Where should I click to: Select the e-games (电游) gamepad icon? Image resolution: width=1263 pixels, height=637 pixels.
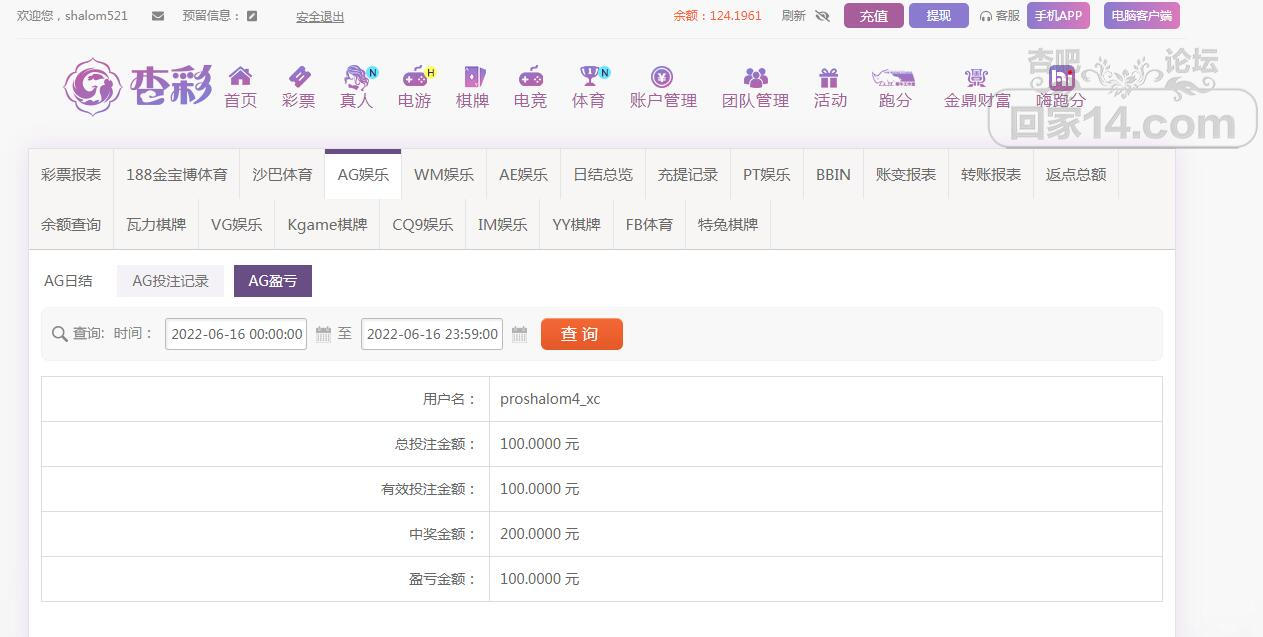point(414,77)
